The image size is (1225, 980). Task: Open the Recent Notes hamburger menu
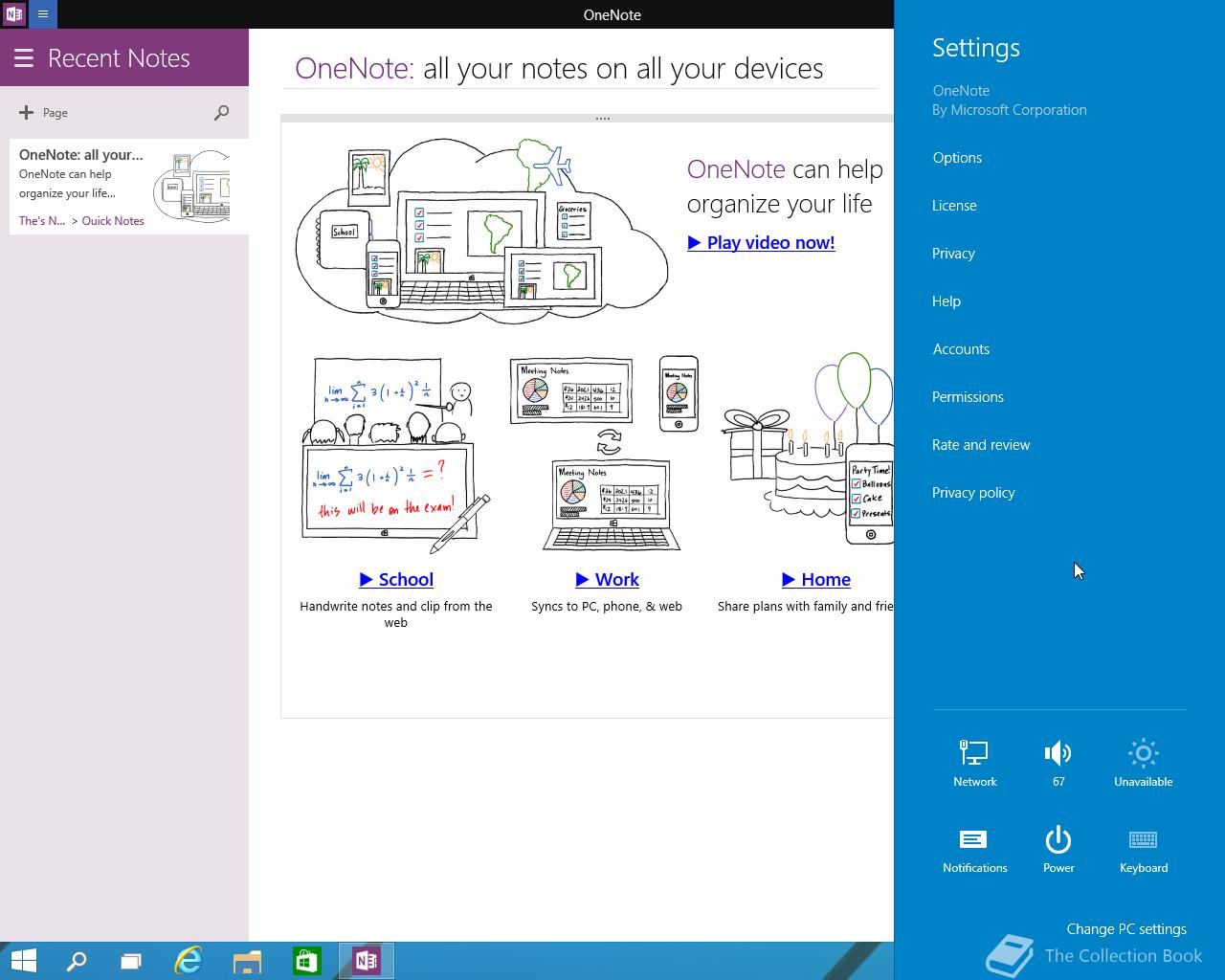pos(23,58)
